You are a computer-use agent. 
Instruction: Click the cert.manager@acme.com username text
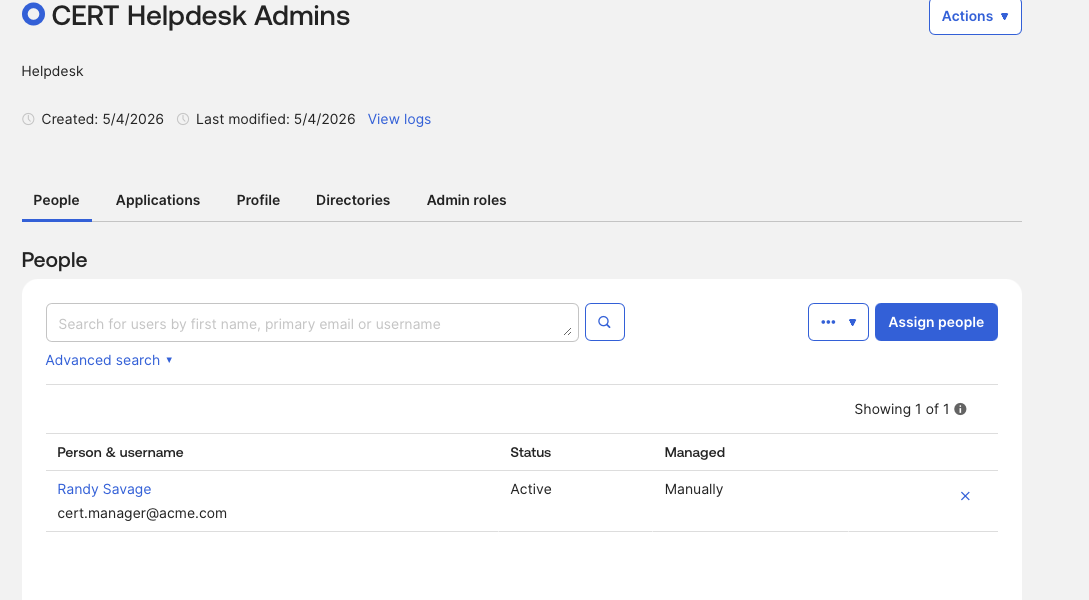[x=142, y=513]
